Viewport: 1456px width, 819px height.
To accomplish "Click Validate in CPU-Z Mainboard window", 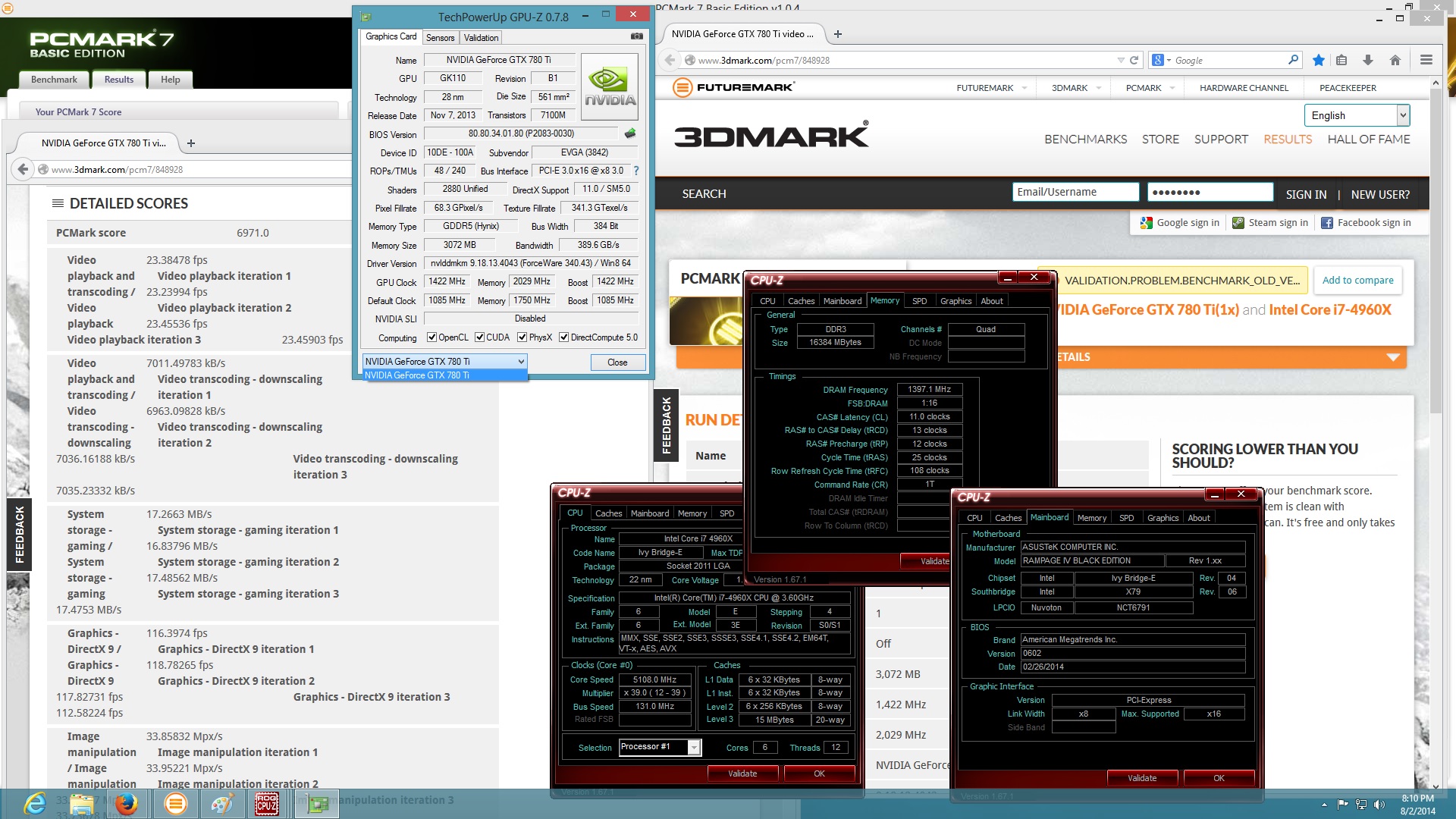I will (x=1142, y=778).
